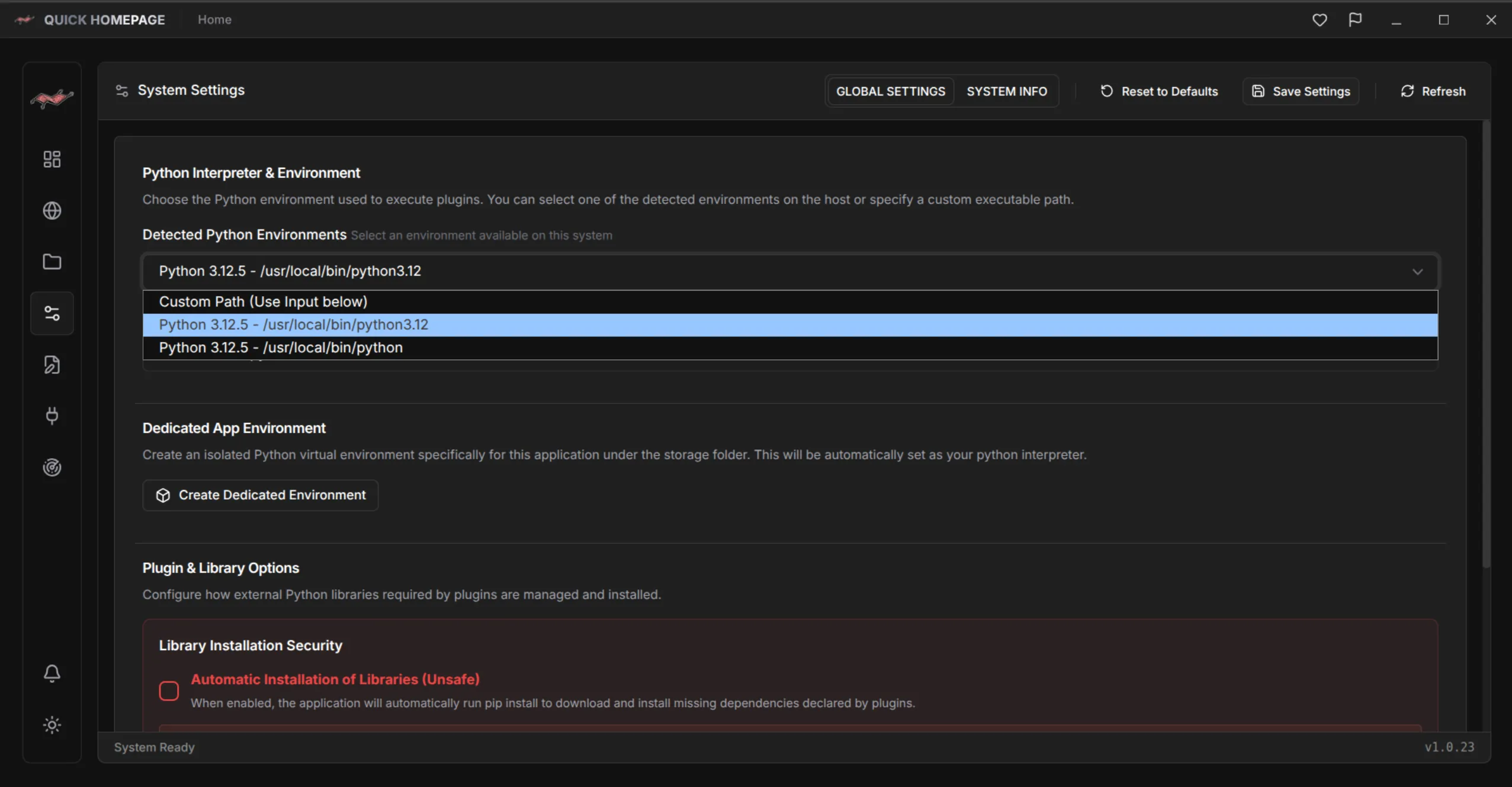Click the System Settings sliders icon in header
The height and width of the screenshot is (787, 1512).
click(x=122, y=91)
